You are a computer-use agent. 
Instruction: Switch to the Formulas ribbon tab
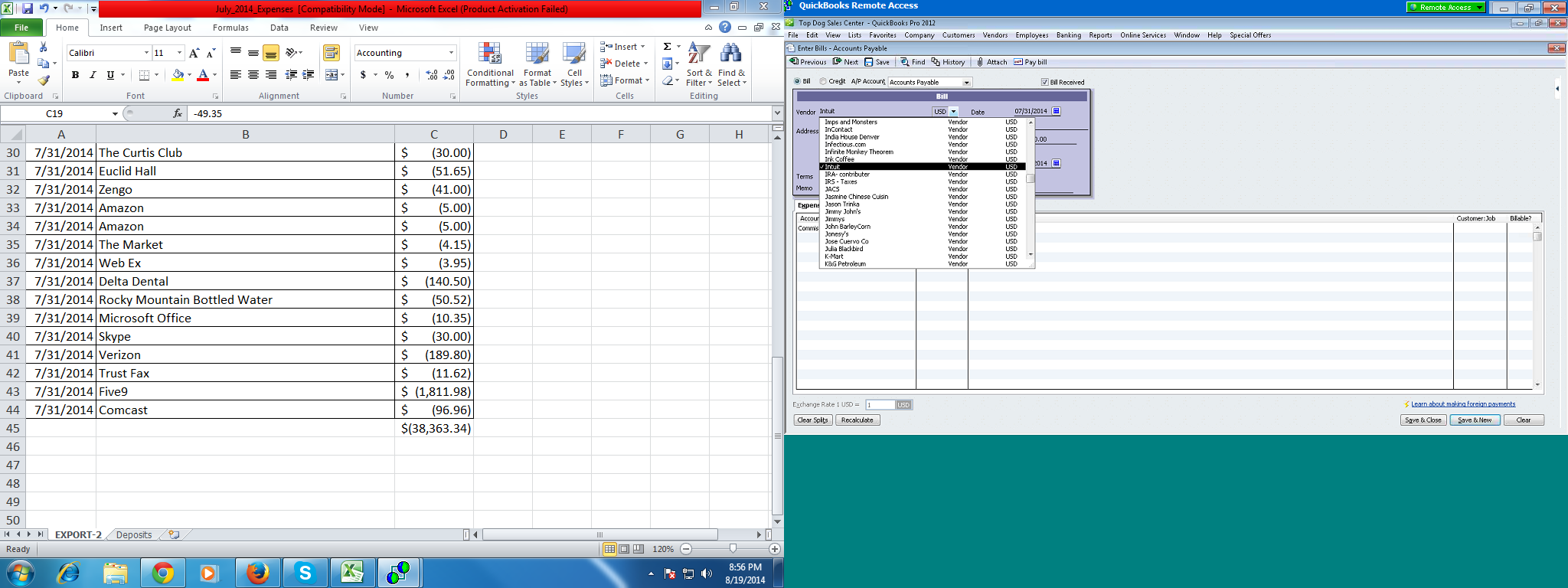pos(230,28)
